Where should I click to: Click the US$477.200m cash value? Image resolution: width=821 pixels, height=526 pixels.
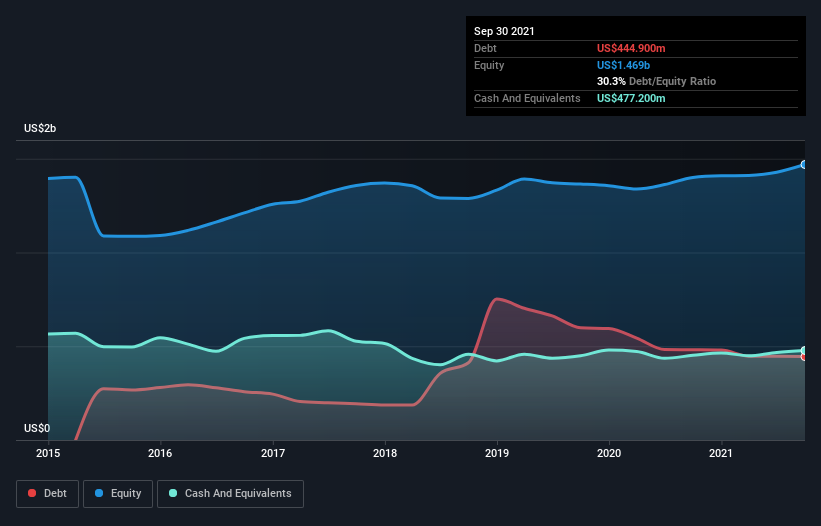tap(631, 98)
